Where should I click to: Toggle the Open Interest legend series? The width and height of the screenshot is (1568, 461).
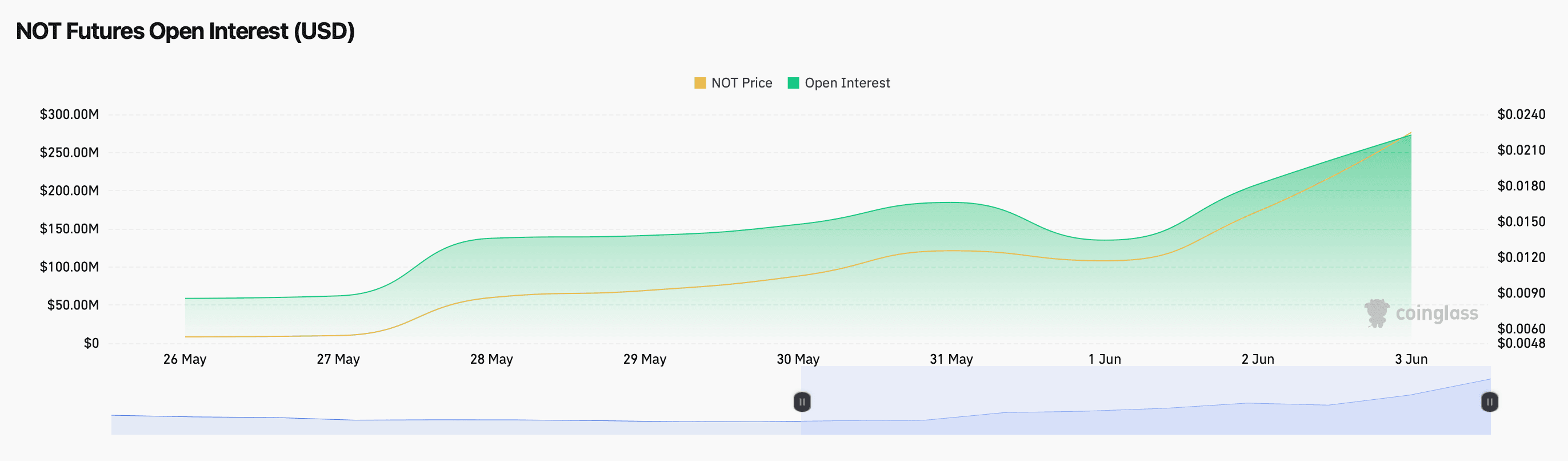(838, 83)
